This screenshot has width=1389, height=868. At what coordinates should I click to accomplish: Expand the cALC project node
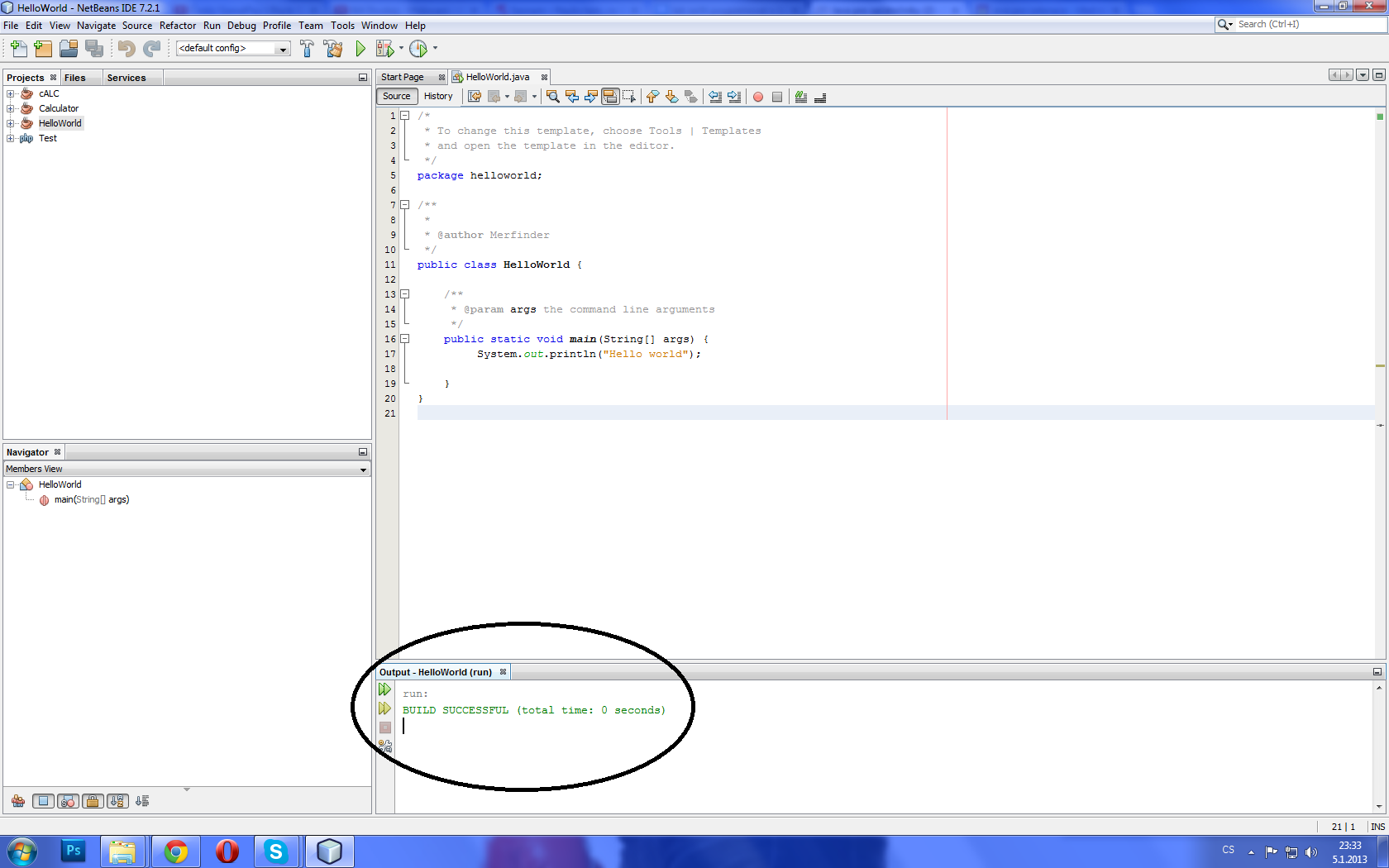point(11,94)
